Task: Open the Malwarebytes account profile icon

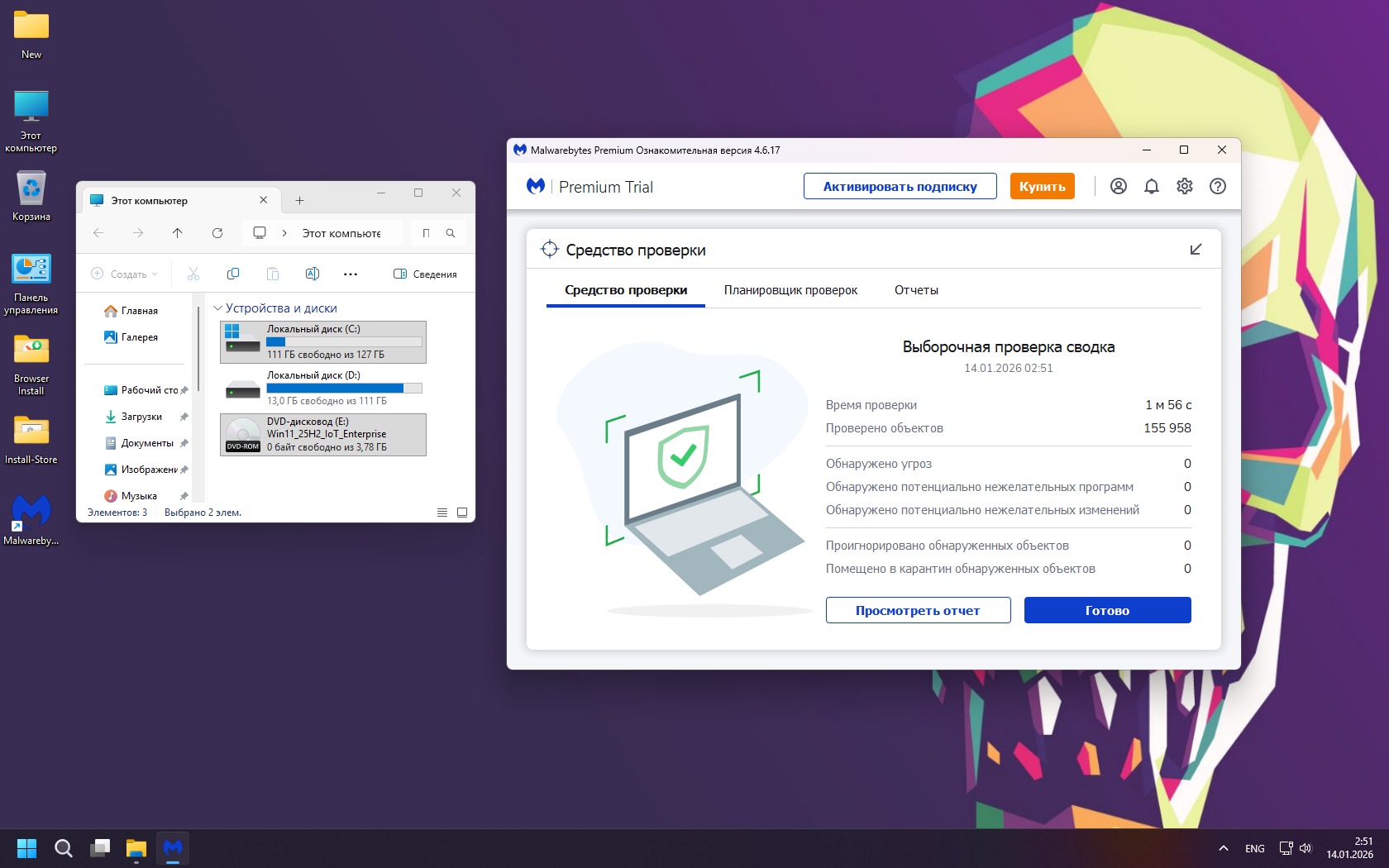Action: point(1118,186)
